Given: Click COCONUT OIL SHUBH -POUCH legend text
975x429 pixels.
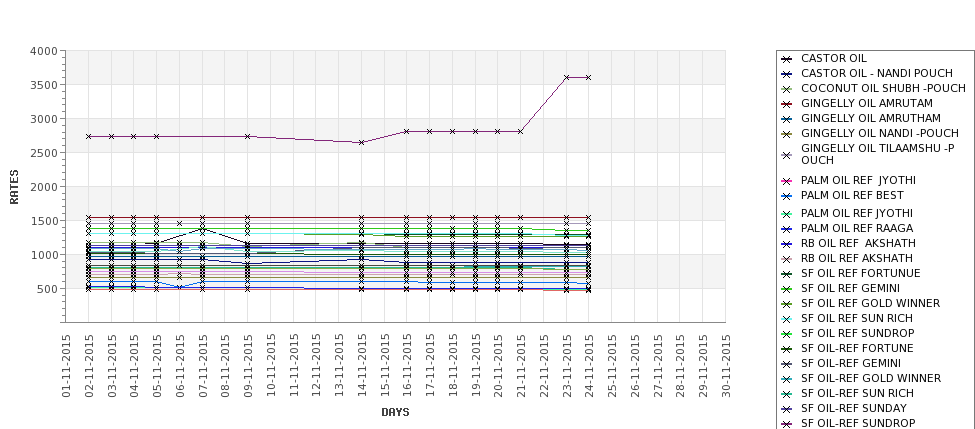Looking at the screenshot, I should pyautogui.click(x=883, y=88).
